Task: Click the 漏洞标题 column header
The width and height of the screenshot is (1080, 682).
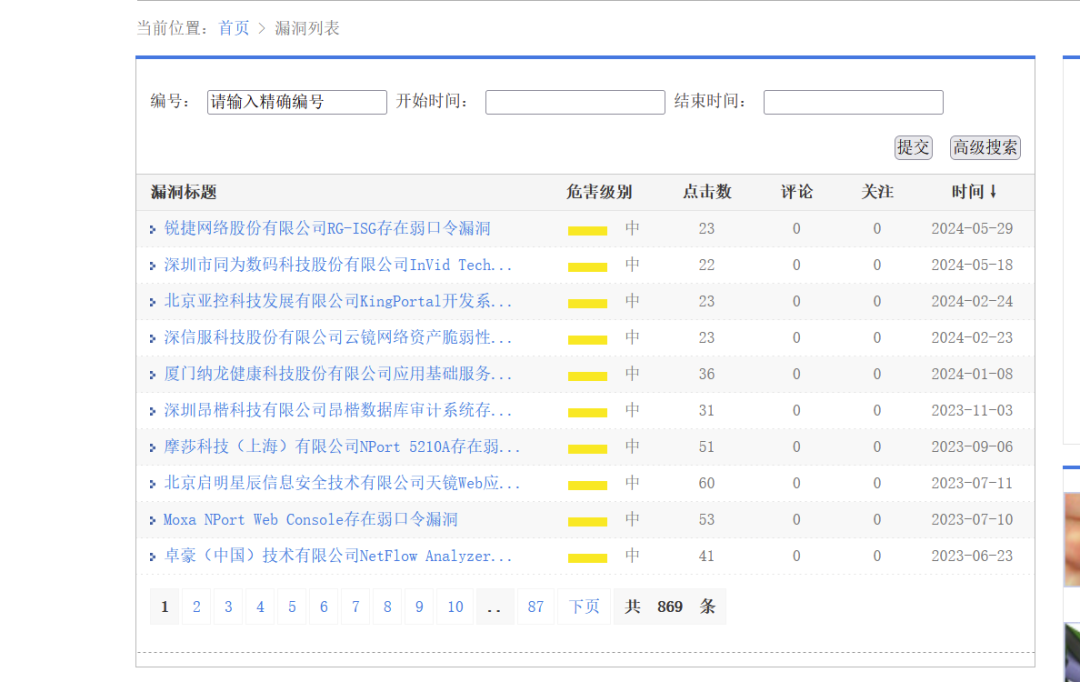Action: tap(184, 192)
